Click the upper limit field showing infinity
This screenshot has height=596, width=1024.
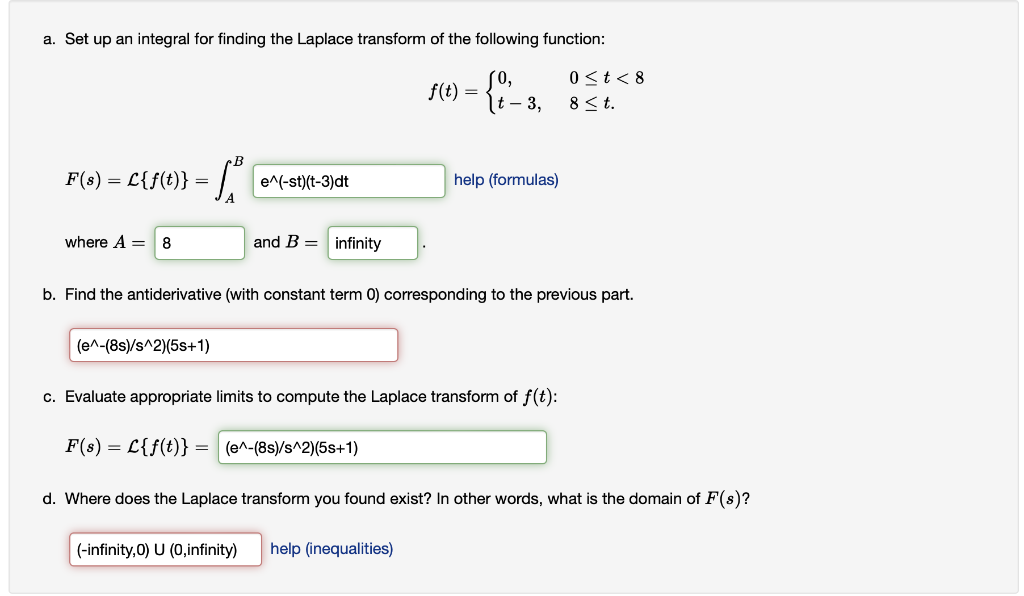372,242
